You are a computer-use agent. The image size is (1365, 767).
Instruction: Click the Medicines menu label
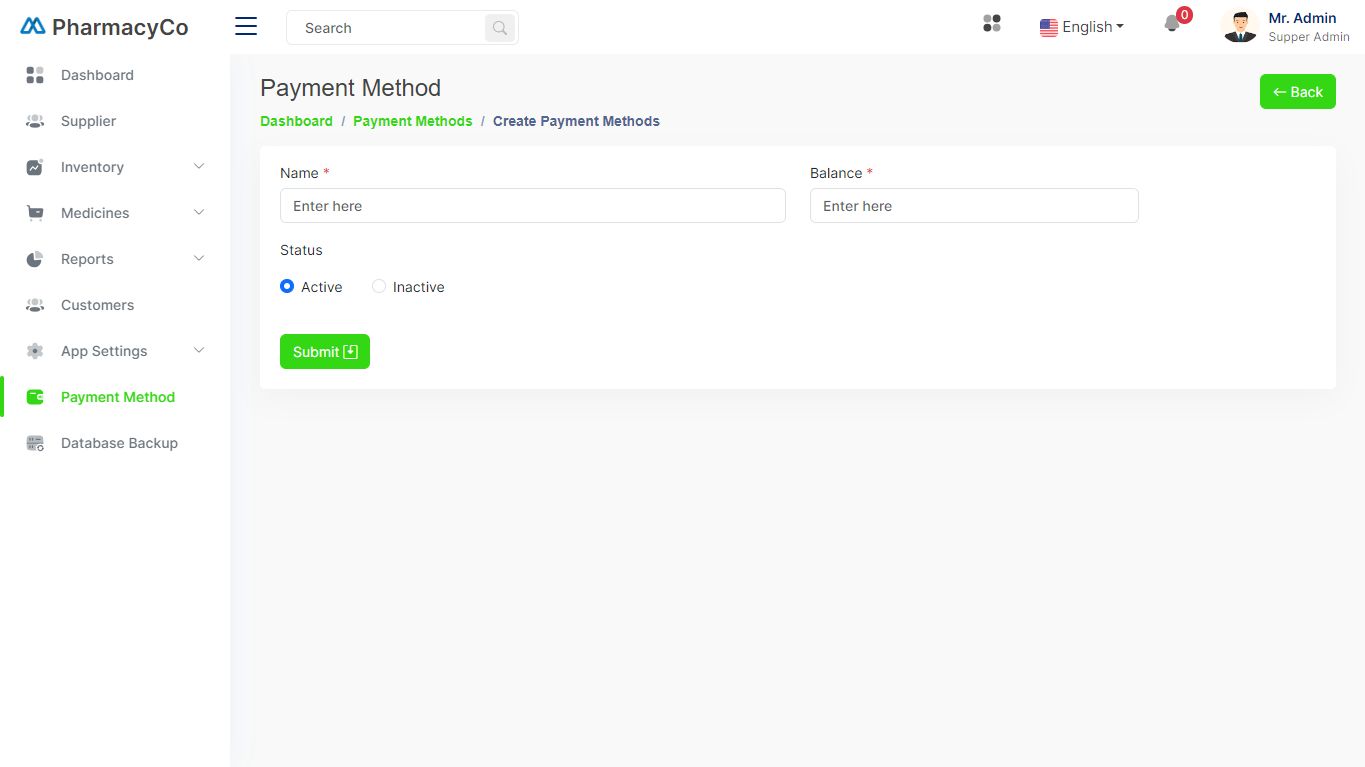pos(95,213)
